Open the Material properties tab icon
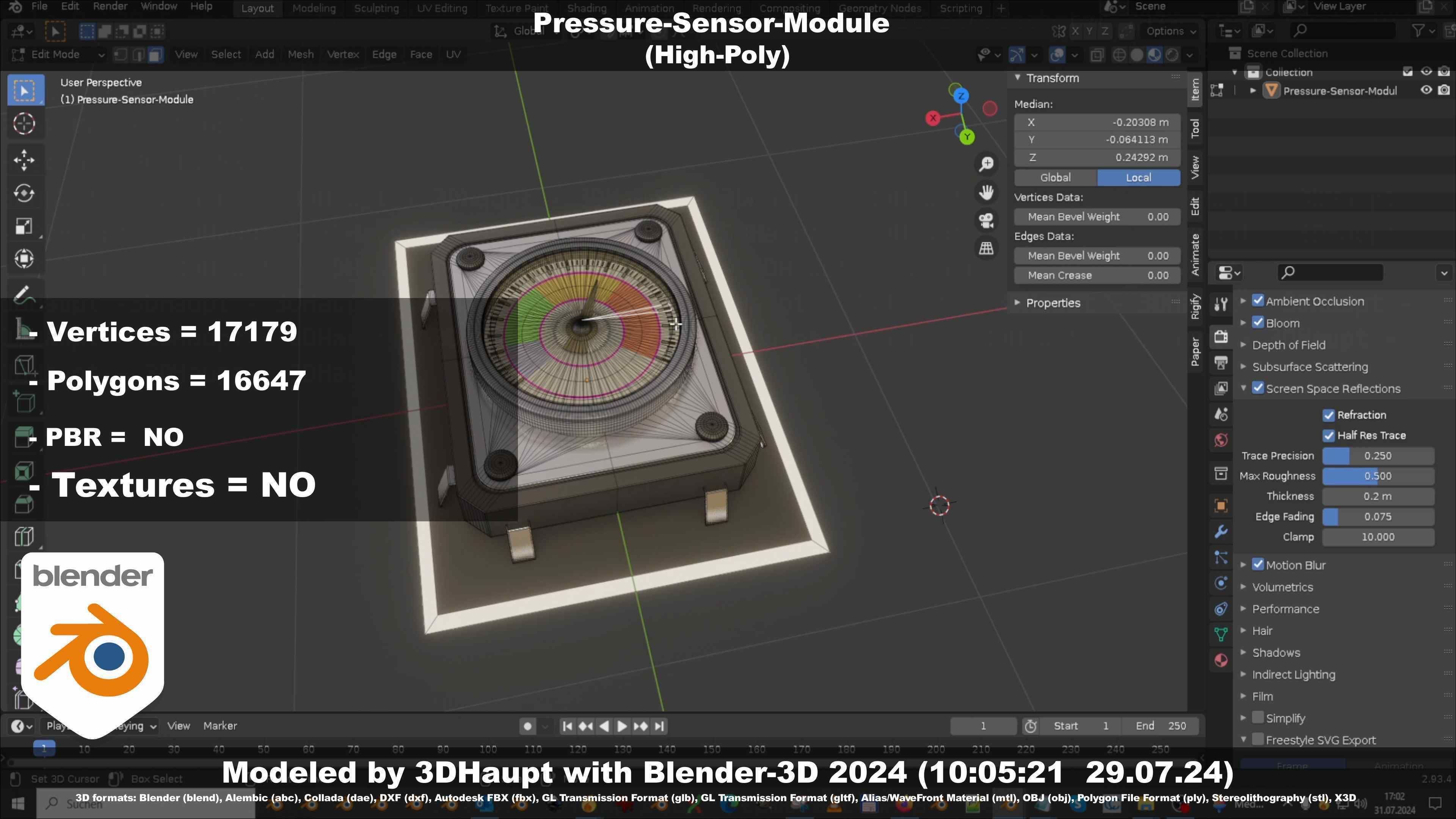 pos(1221,660)
